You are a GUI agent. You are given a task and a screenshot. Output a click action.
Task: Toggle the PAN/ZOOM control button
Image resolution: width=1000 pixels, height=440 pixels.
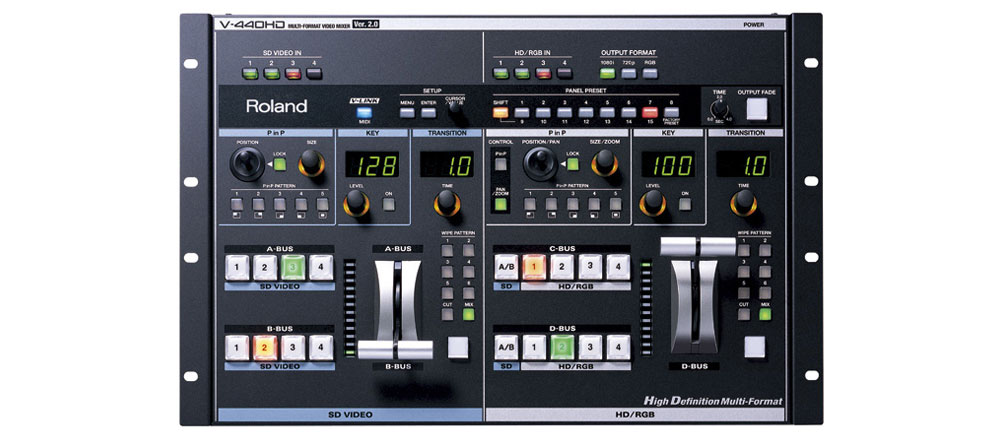click(501, 205)
